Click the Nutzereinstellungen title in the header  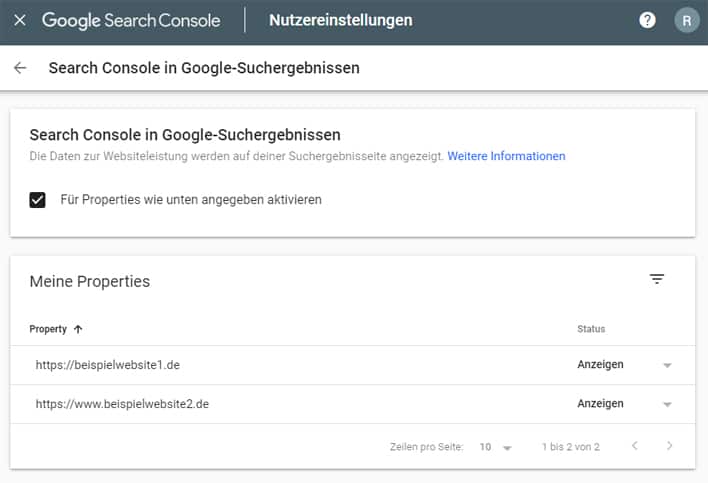340,20
